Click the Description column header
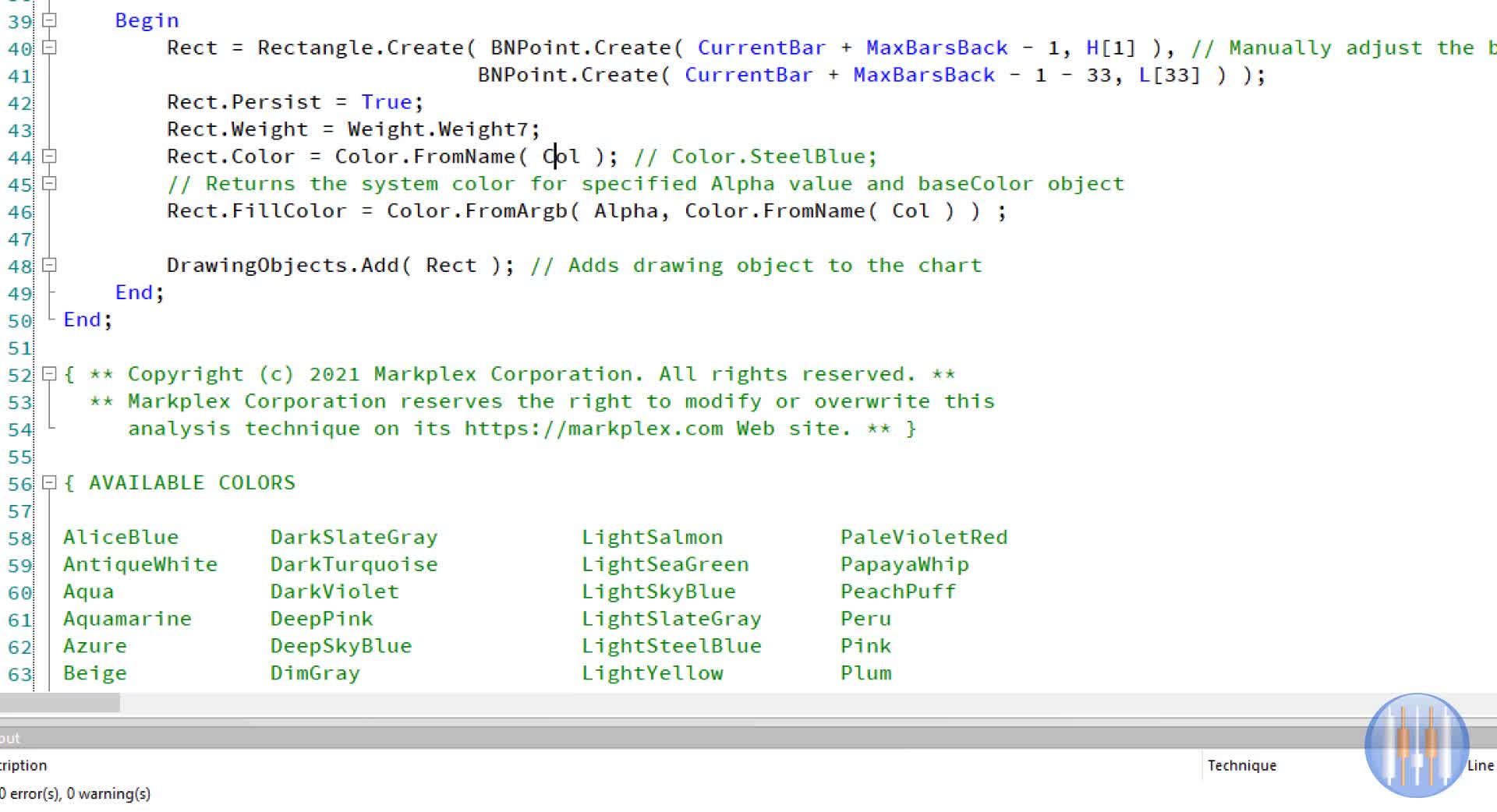 (x=23, y=765)
